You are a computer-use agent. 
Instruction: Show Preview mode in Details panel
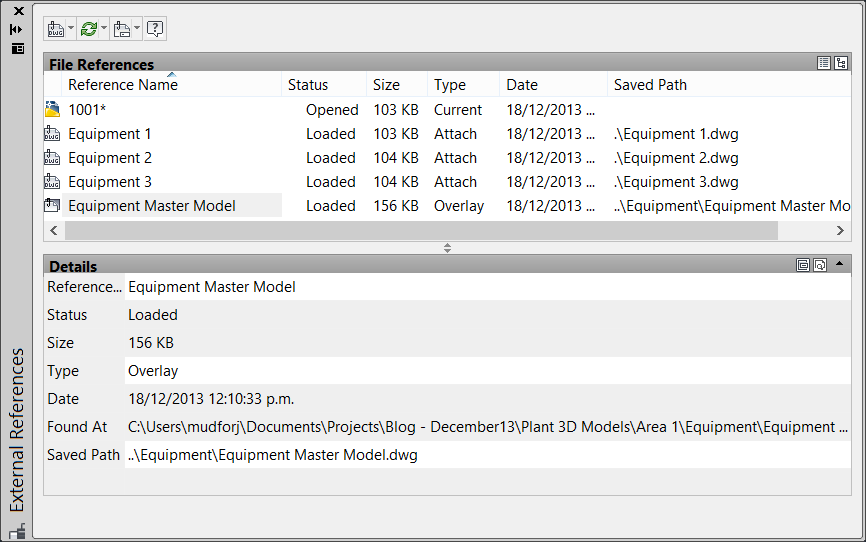(x=820, y=265)
